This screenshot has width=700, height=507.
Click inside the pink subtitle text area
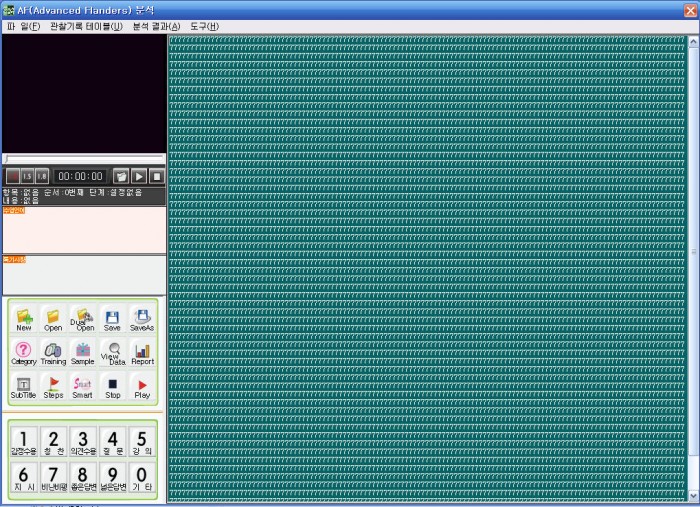coord(84,230)
